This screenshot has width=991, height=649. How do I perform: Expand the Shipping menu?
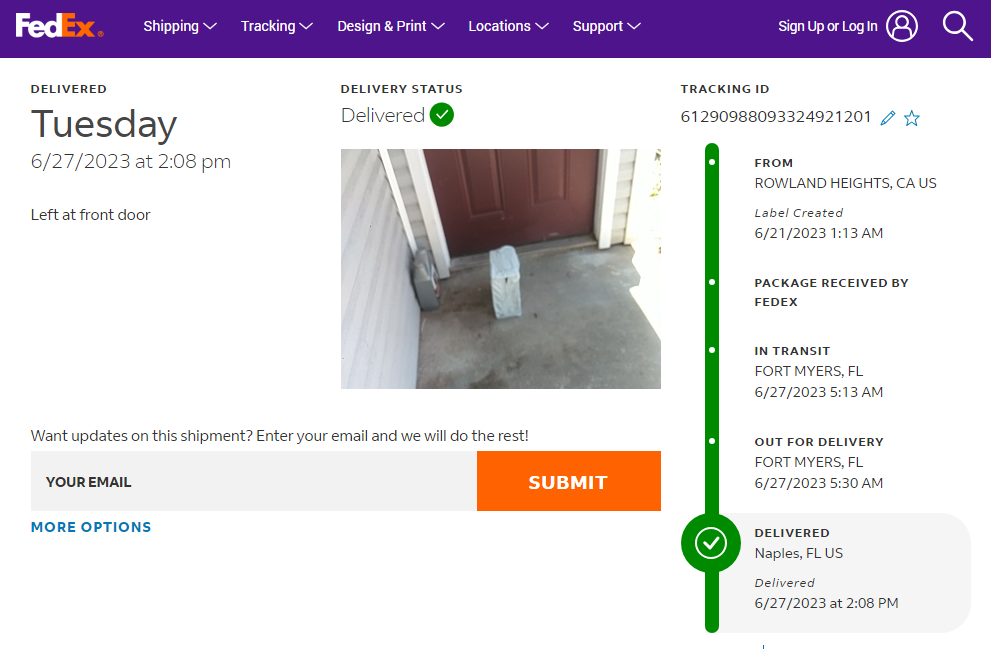tap(180, 26)
